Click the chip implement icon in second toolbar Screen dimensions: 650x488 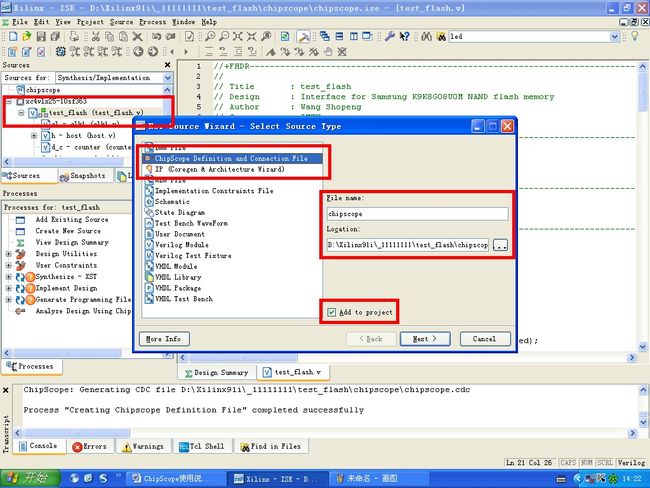pyautogui.click(x=61, y=51)
